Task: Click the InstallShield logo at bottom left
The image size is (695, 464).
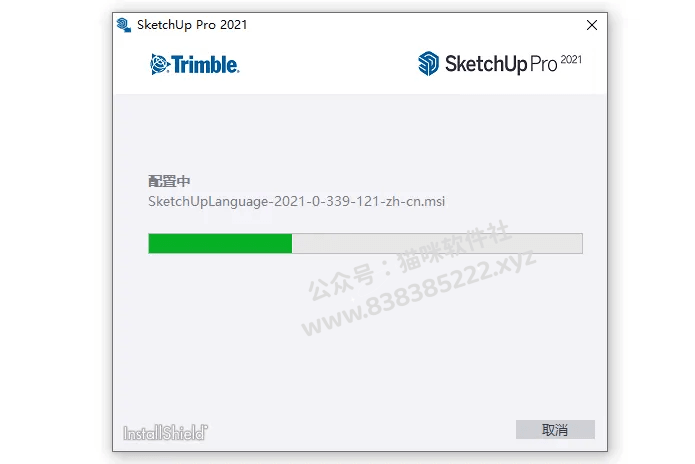Action: [x=165, y=433]
